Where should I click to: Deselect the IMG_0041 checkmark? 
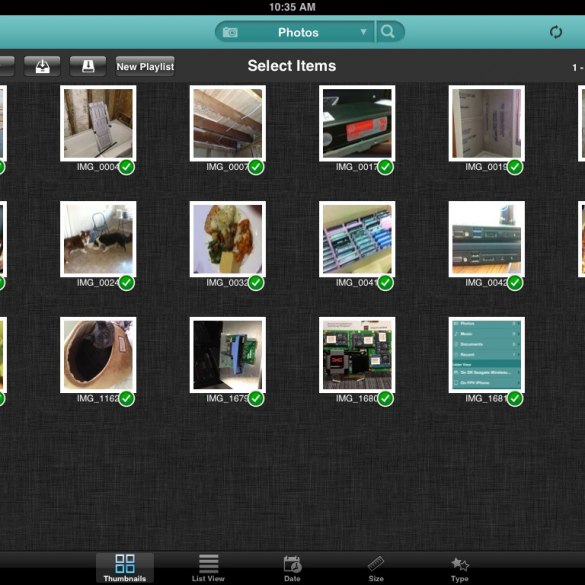[385, 283]
